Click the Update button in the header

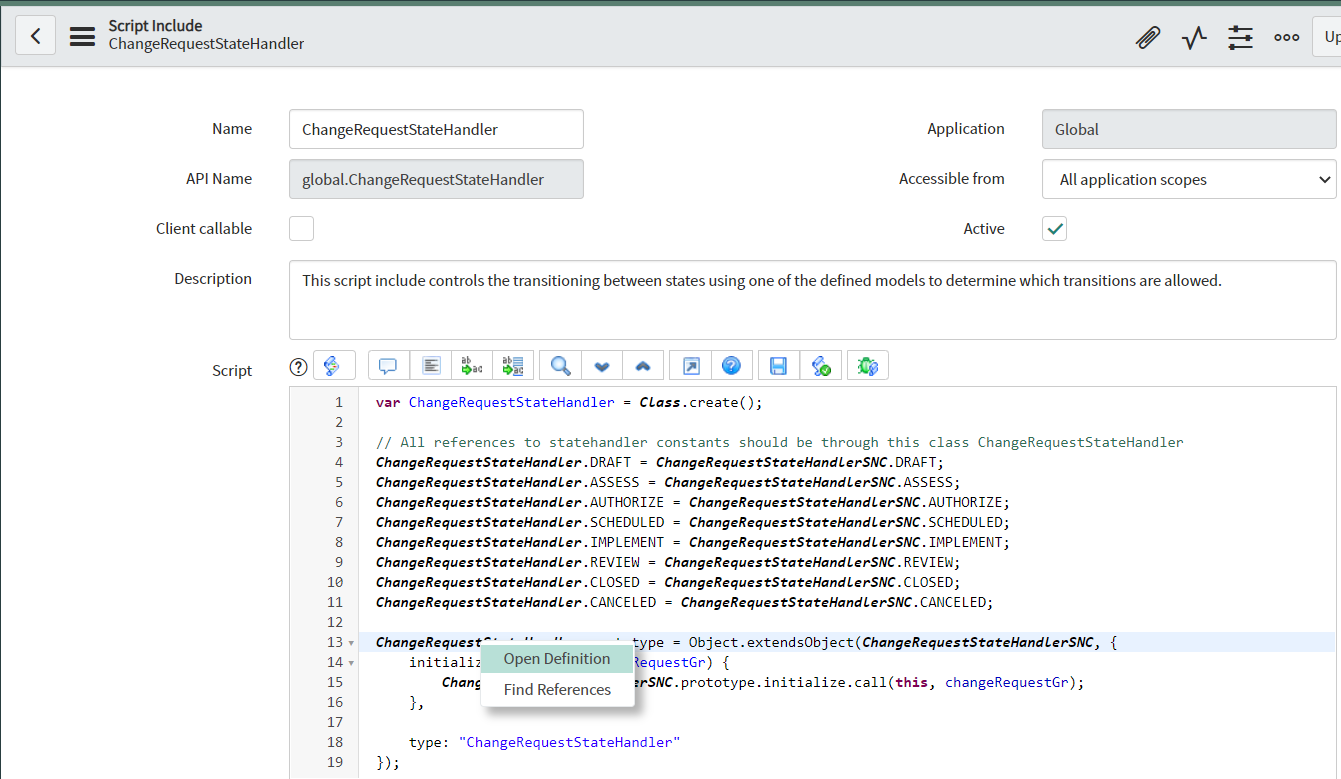click(x=1330, y=36)
